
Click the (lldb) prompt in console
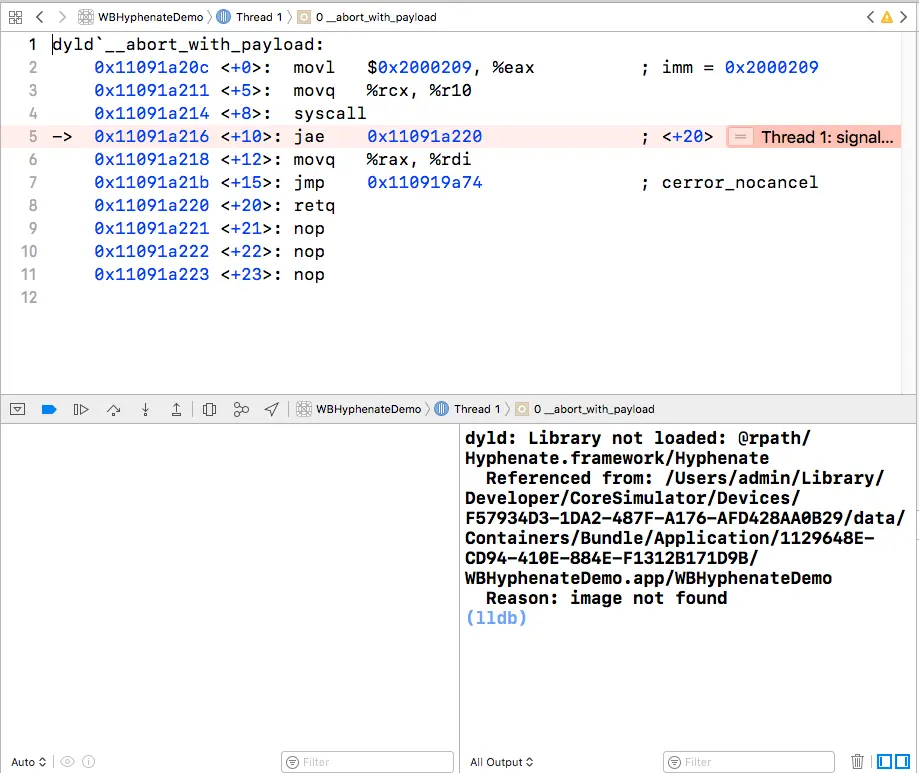coord(496,618)
